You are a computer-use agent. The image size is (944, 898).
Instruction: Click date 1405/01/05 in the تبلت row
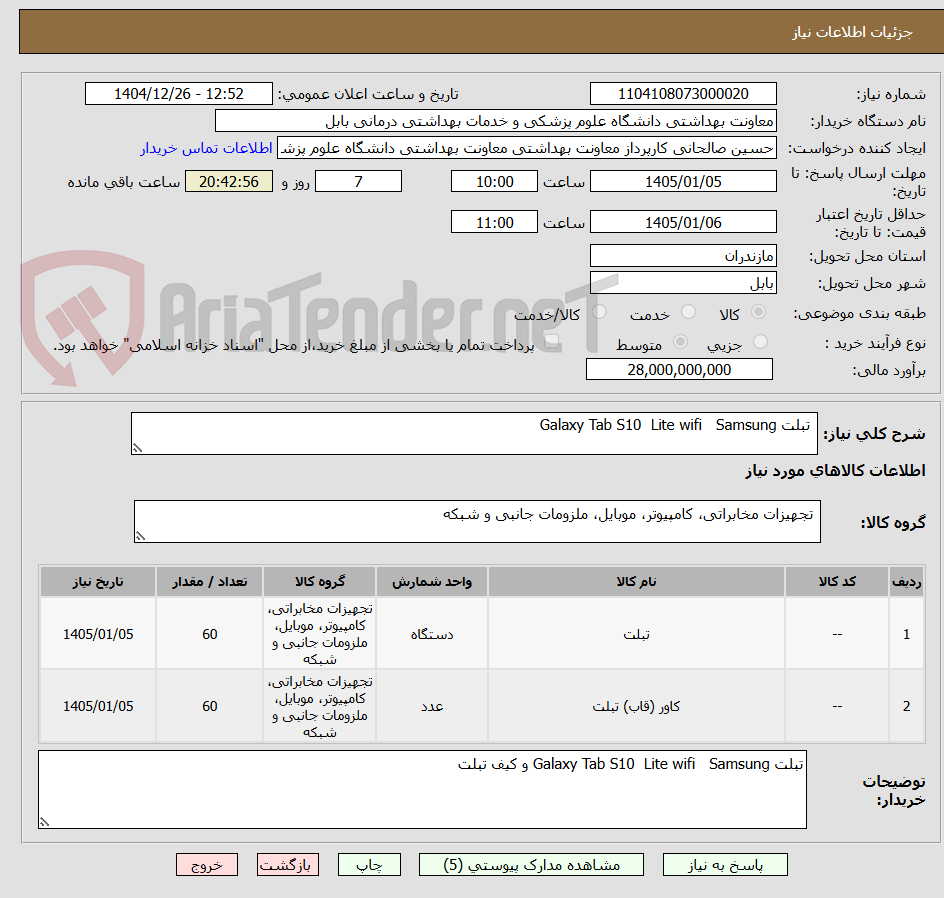pos(98,634)
